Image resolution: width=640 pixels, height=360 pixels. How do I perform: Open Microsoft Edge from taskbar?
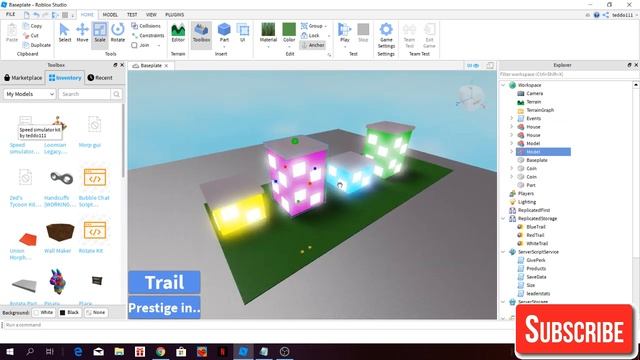78,351
